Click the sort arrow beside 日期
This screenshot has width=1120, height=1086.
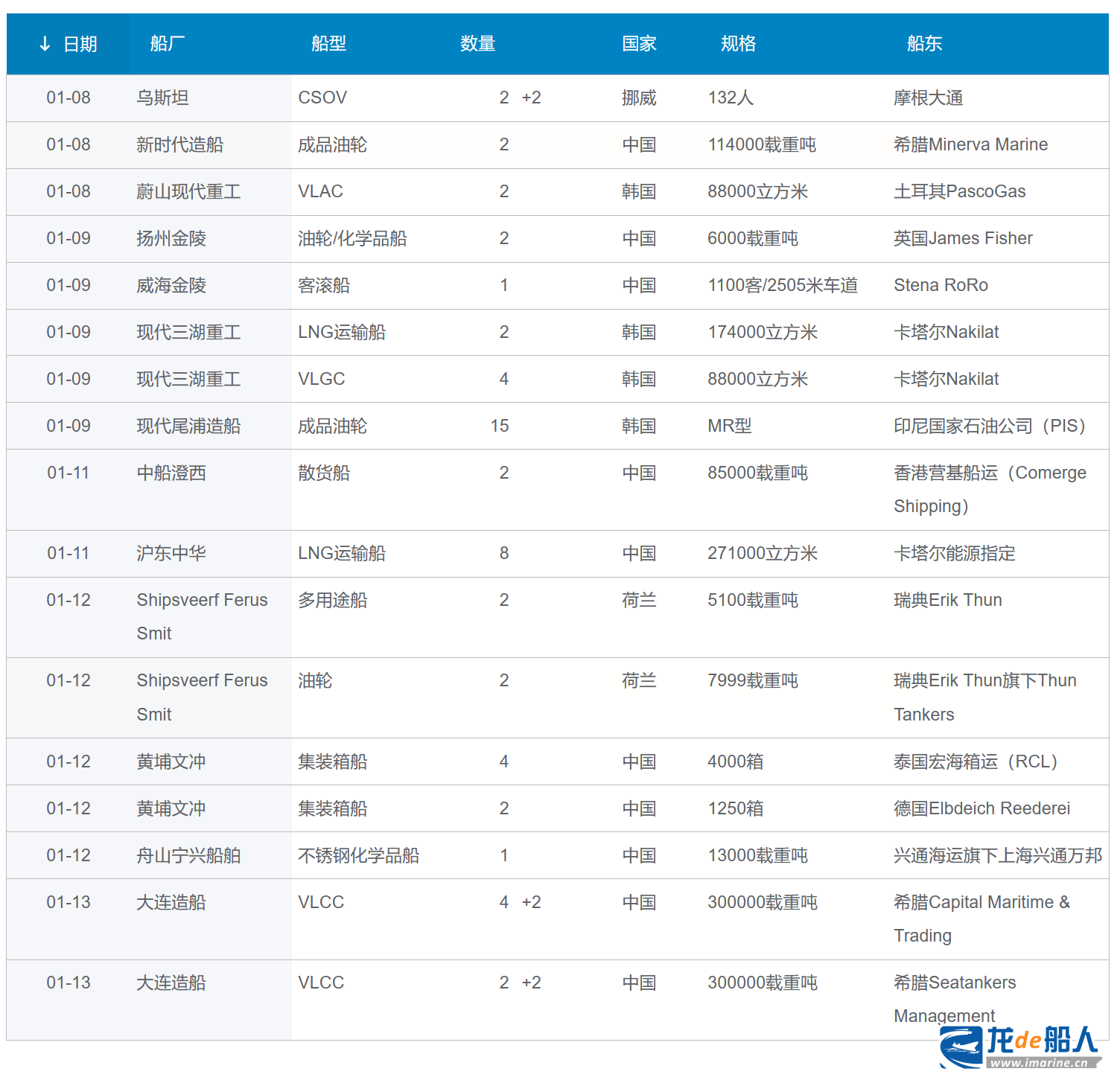pyautogui.click(x=45, y=44)
